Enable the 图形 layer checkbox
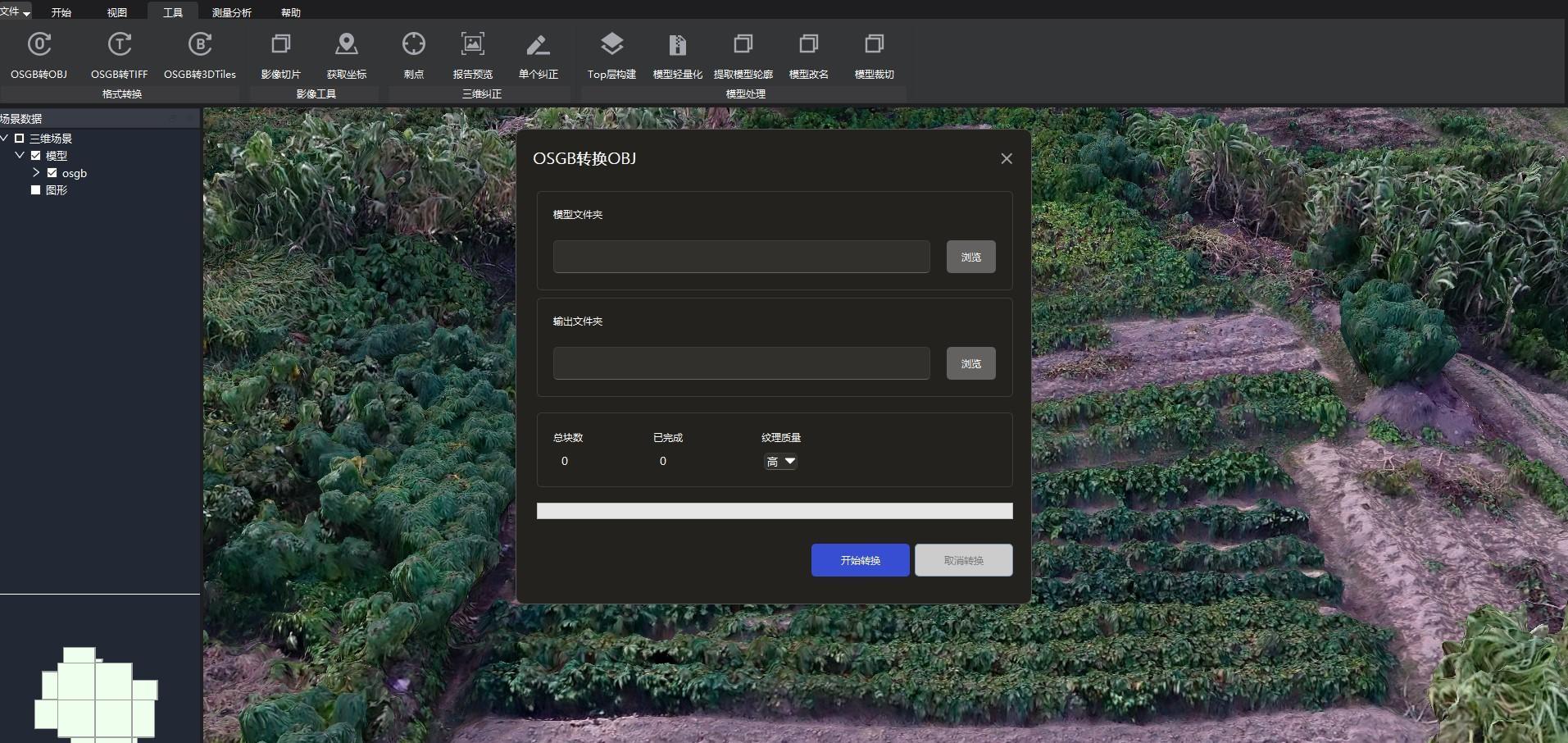 [x=36, y=190]
